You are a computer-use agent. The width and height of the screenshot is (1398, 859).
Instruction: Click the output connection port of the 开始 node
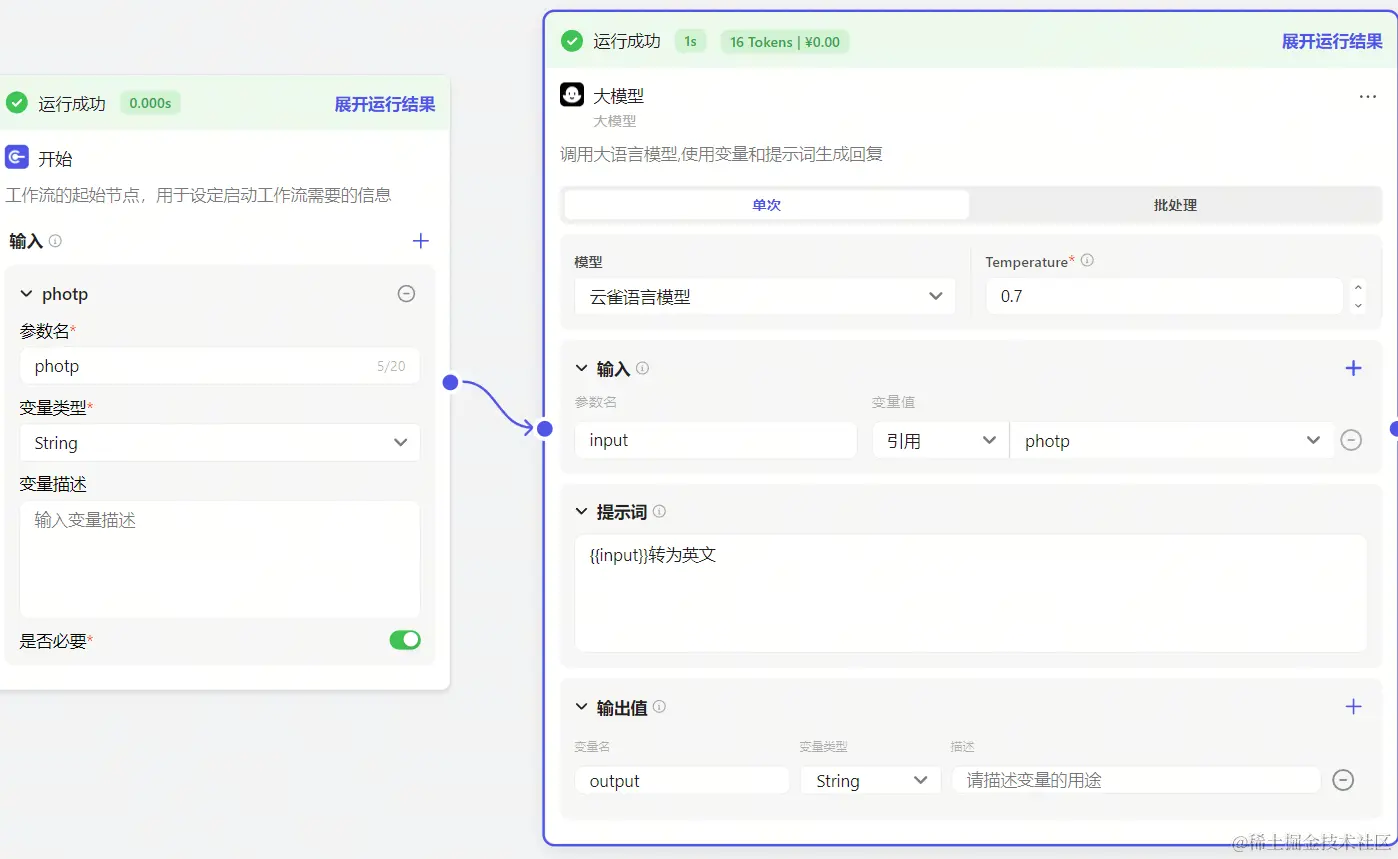[x=450, y=382]
